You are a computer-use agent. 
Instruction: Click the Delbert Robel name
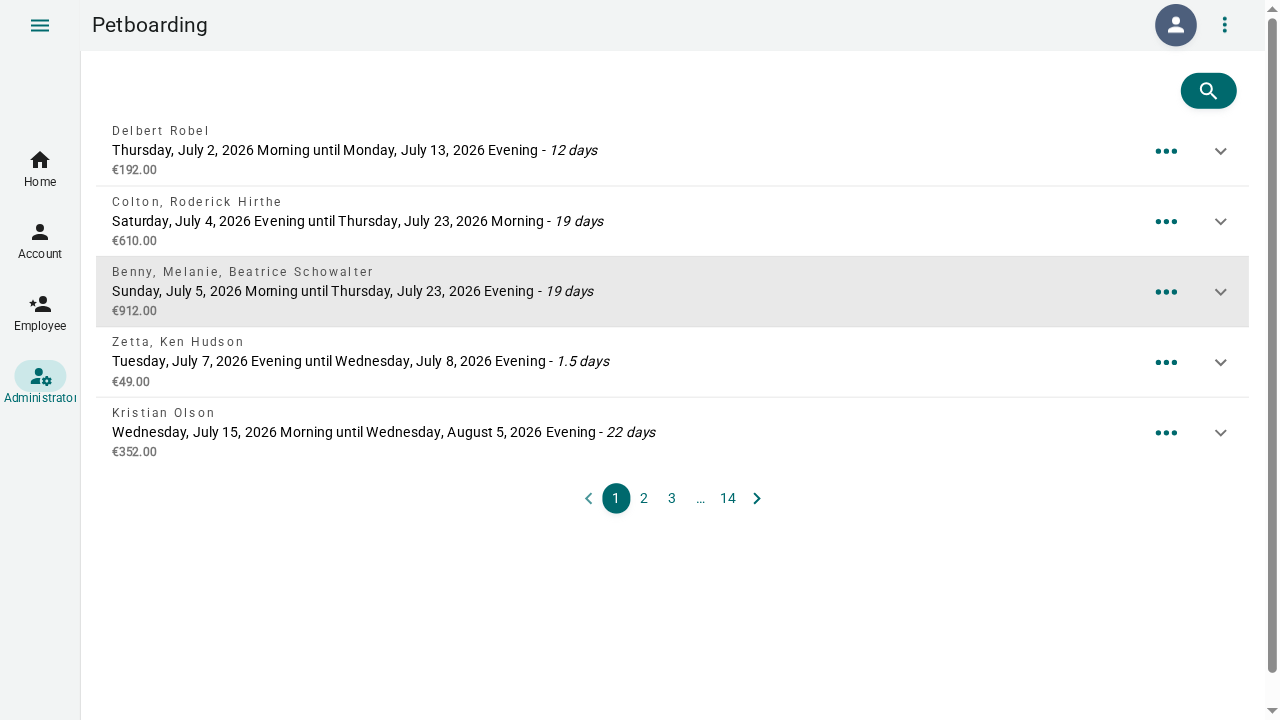[x=161, y=131]
